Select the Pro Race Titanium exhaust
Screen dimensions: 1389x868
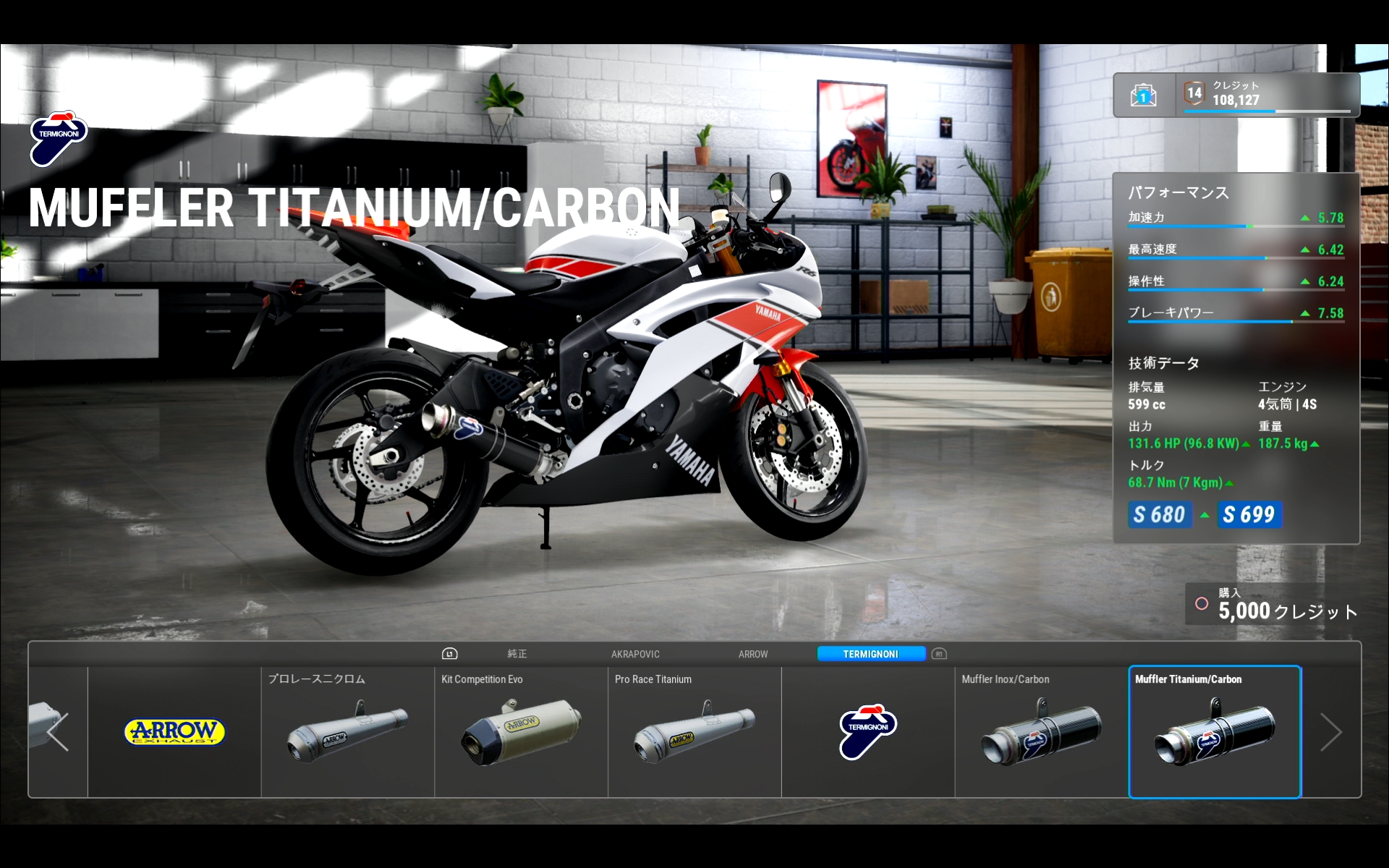tap(694, 732)
